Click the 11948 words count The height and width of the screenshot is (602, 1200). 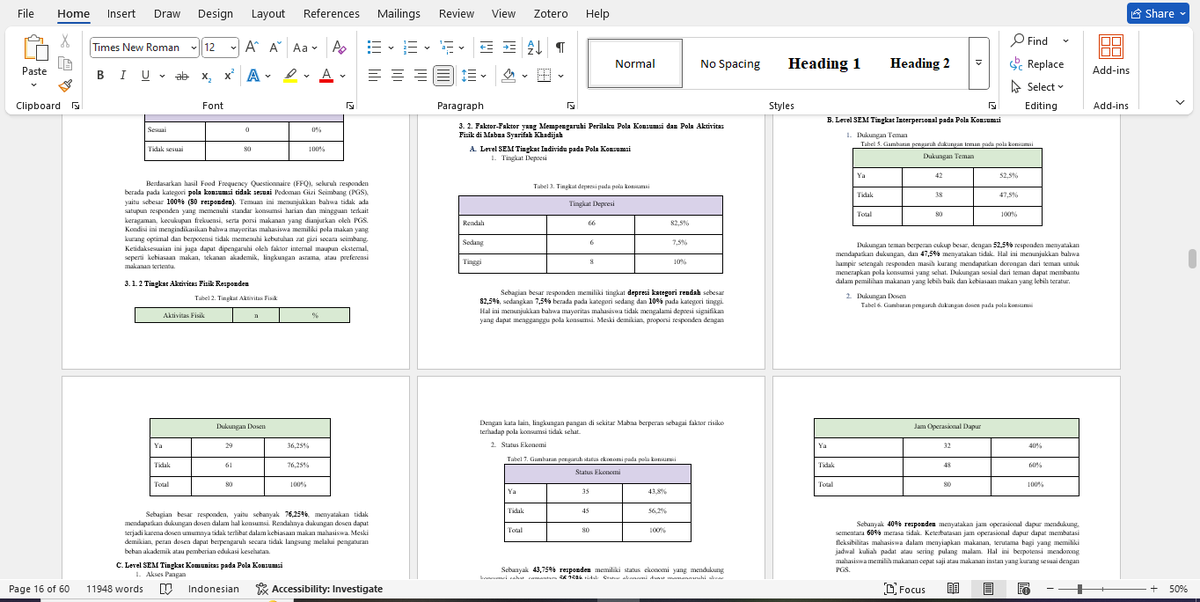115,589
